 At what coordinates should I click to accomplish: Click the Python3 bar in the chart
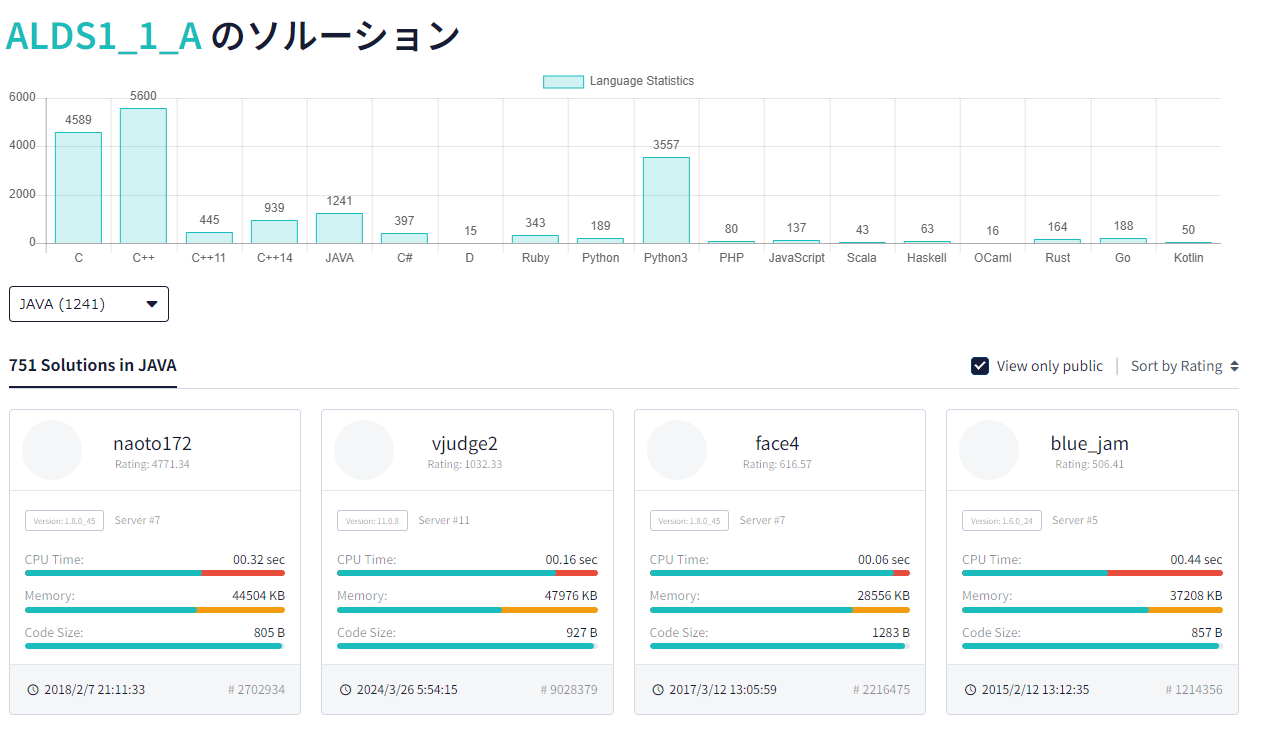(666, 200)
